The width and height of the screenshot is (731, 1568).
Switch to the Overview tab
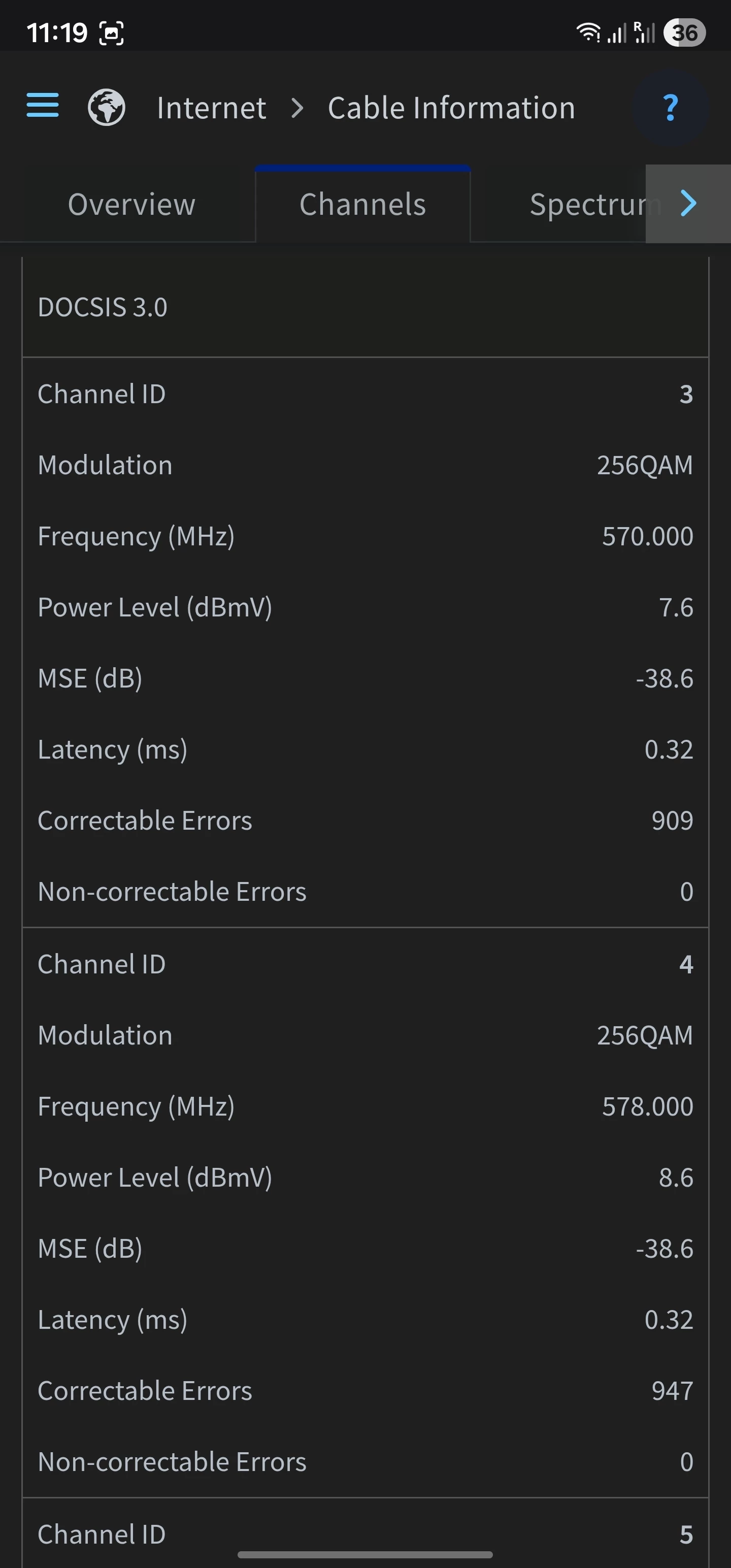(131, 204)
